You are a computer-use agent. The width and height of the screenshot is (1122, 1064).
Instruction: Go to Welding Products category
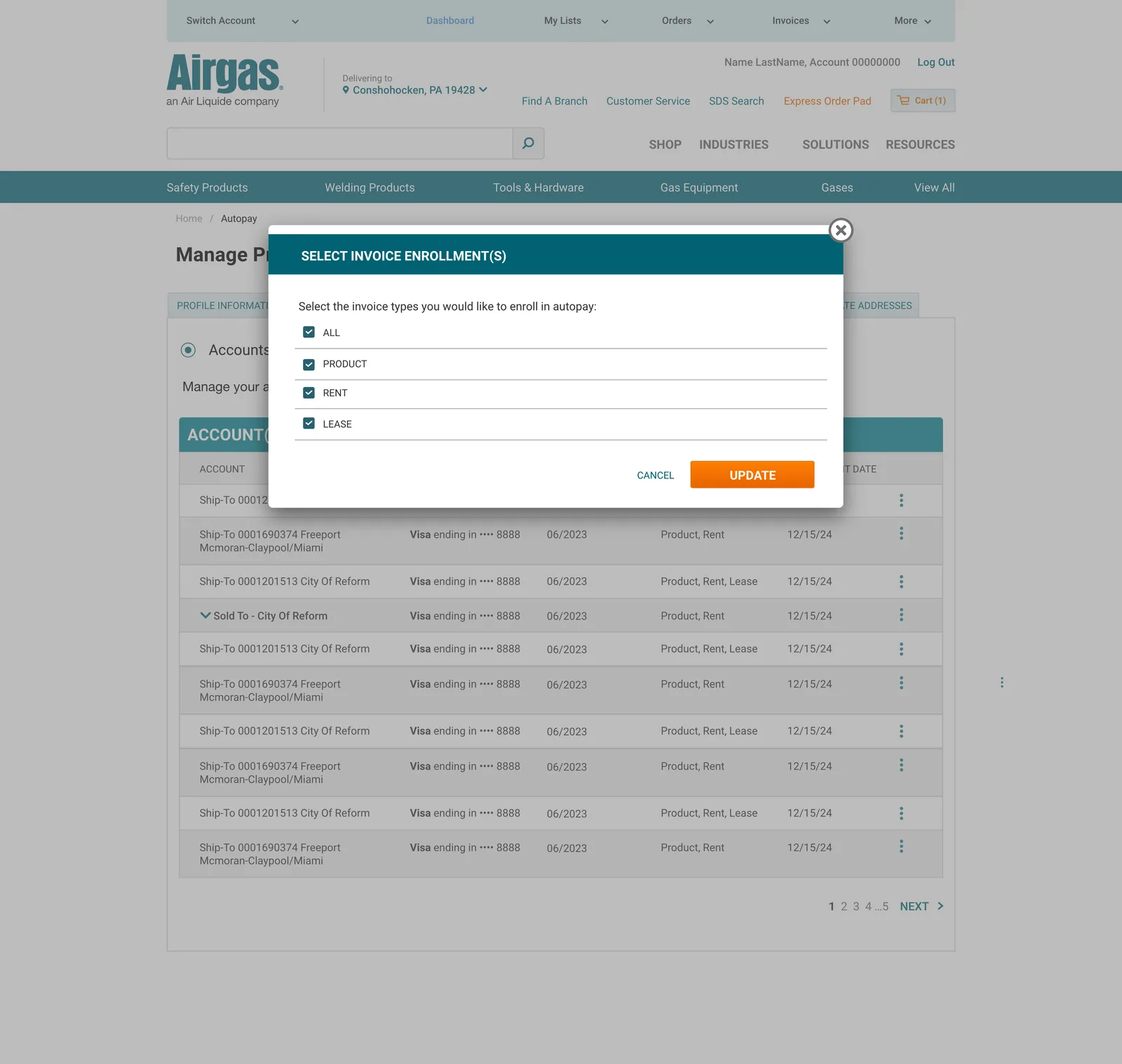[x=370, y=187]
